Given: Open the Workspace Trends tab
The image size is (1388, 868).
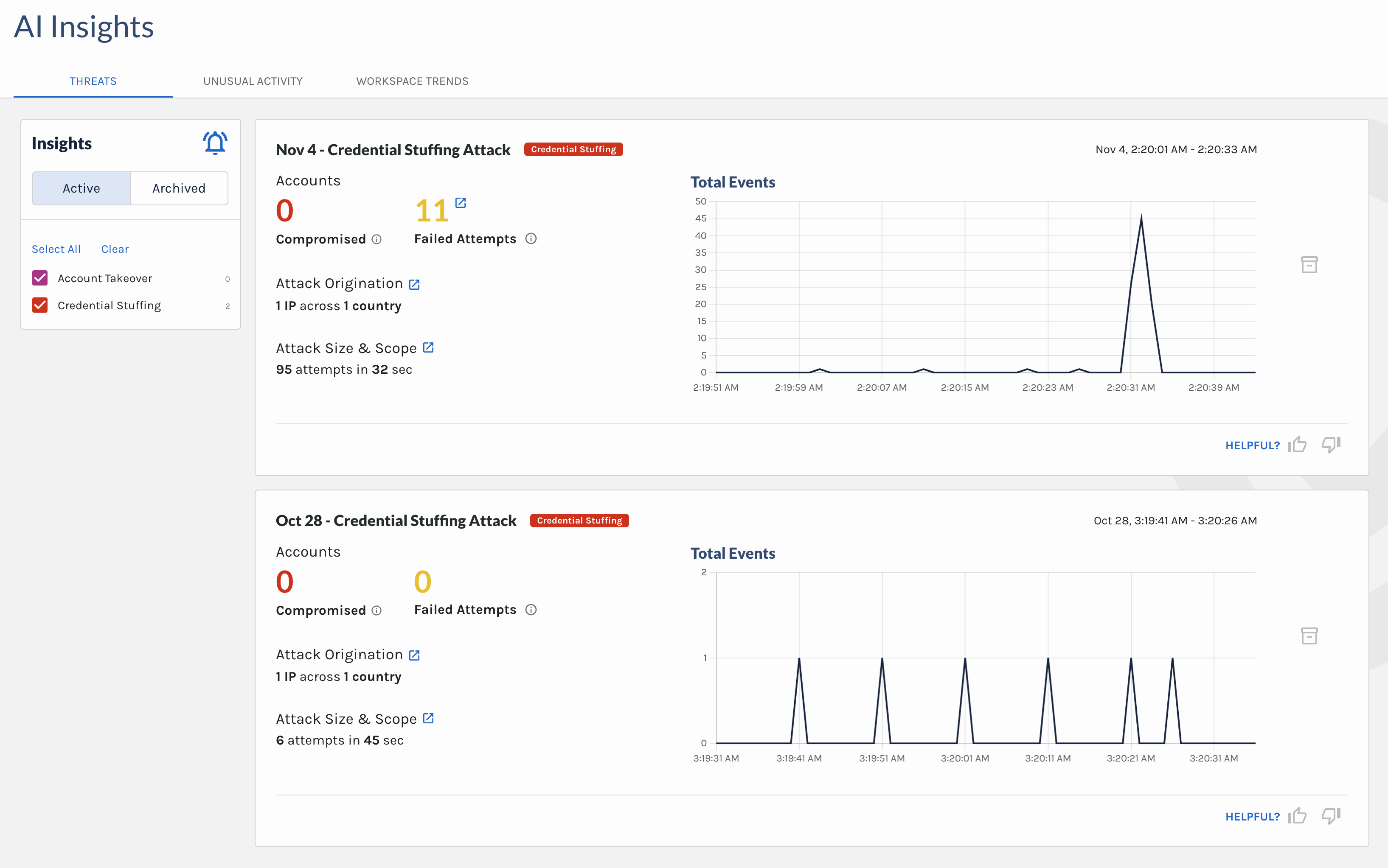Looking at the screenshot, I should click(x=412, y=81).
